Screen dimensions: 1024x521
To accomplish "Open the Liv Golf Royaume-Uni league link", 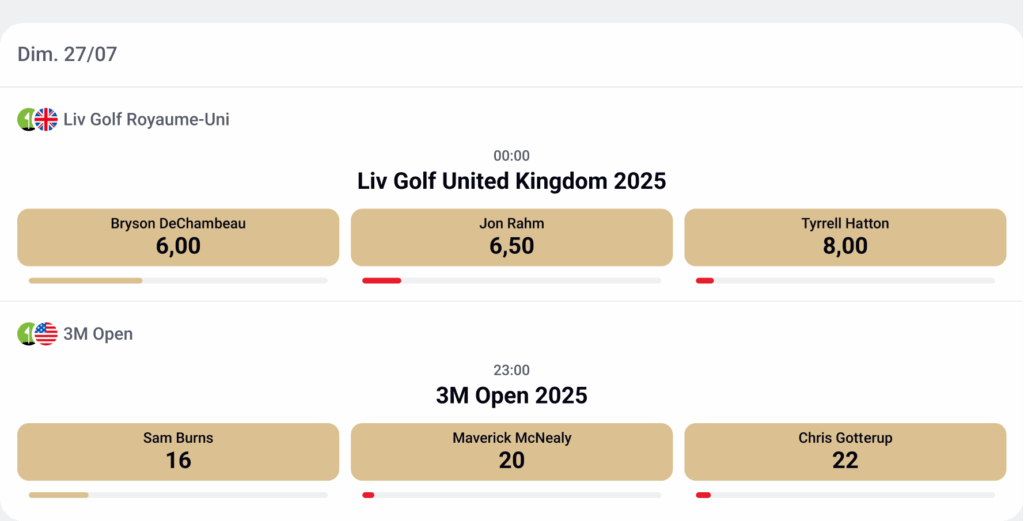I will (x=146, y=119).
